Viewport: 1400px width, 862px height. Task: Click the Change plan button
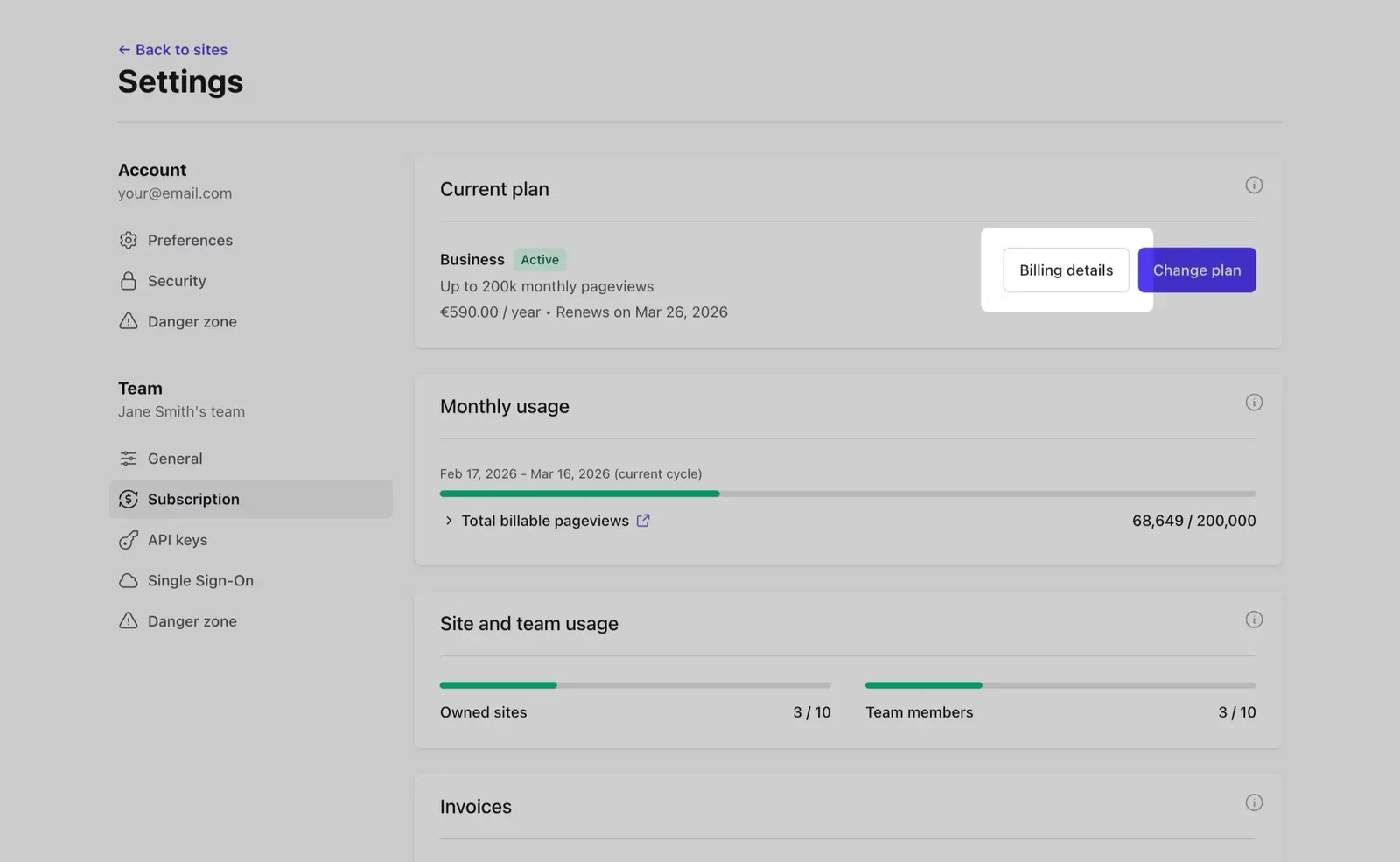coord(1196,270)
